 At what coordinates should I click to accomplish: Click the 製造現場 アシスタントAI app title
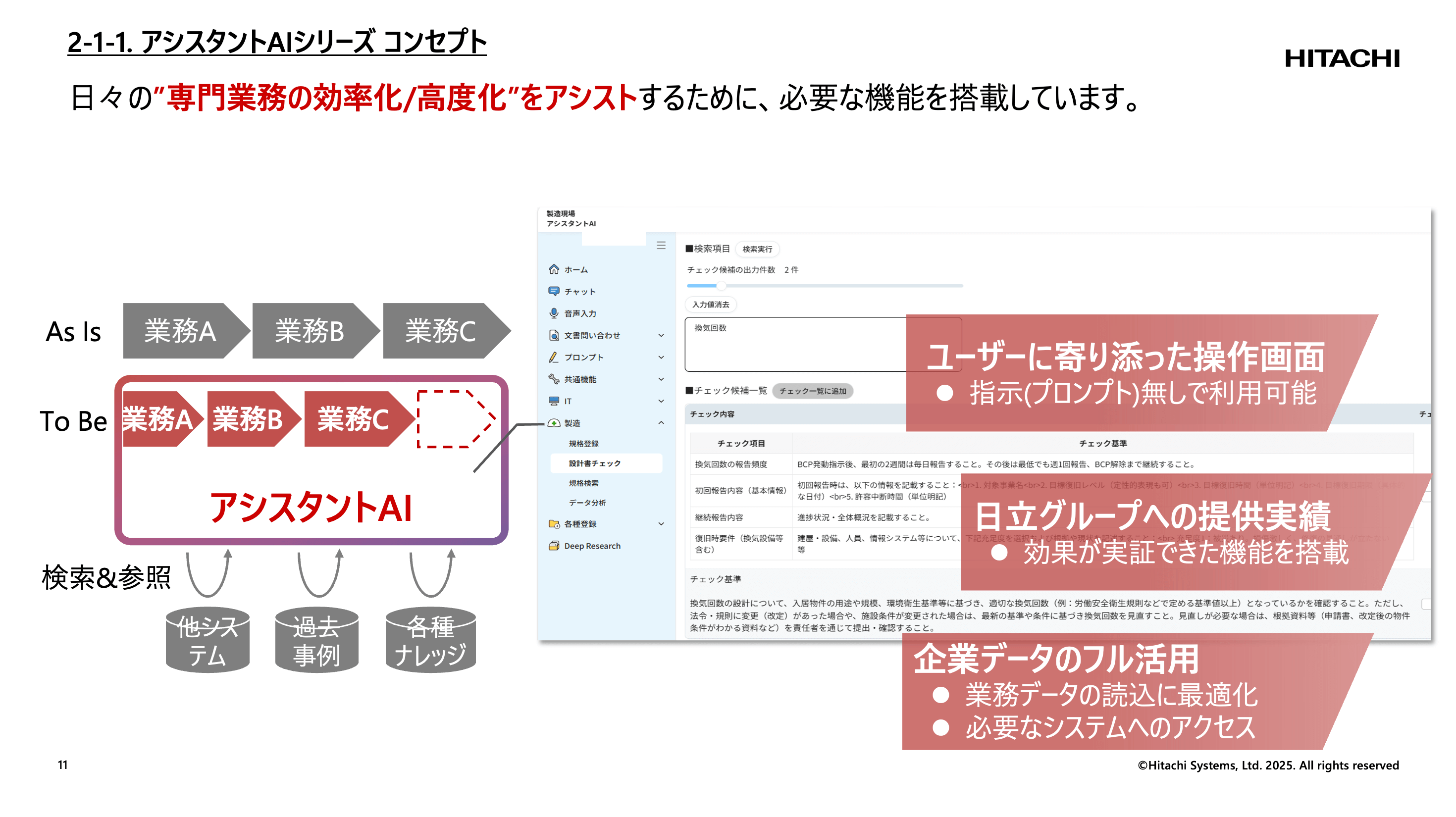(571, 219)
